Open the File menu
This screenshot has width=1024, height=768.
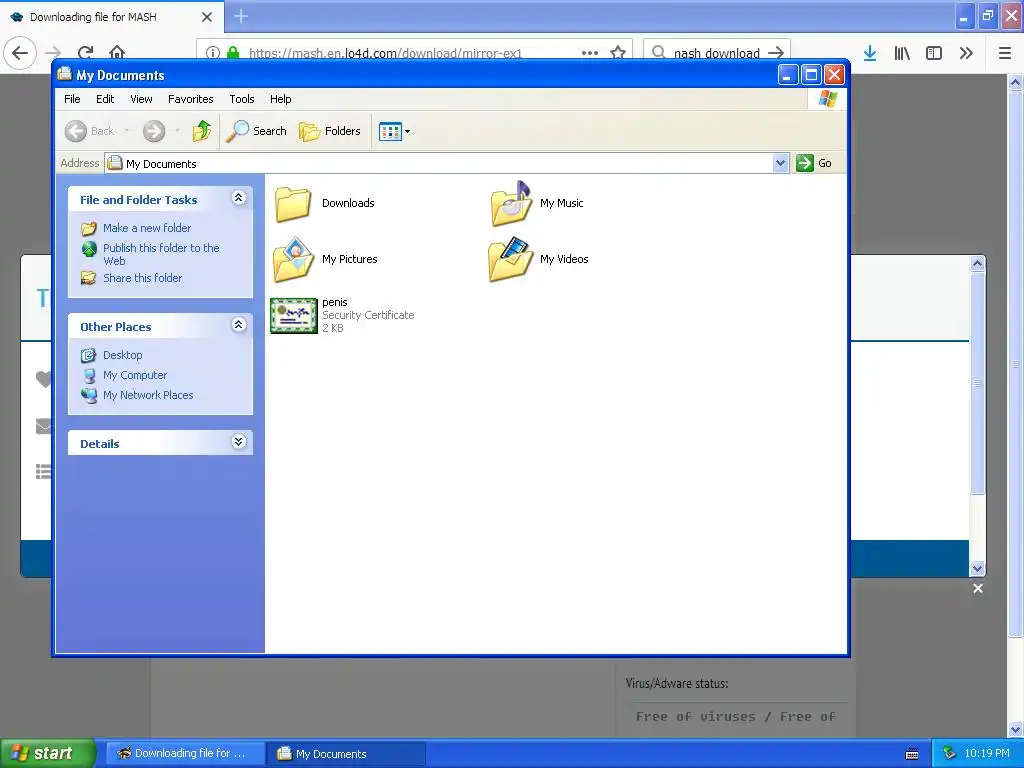72,99
